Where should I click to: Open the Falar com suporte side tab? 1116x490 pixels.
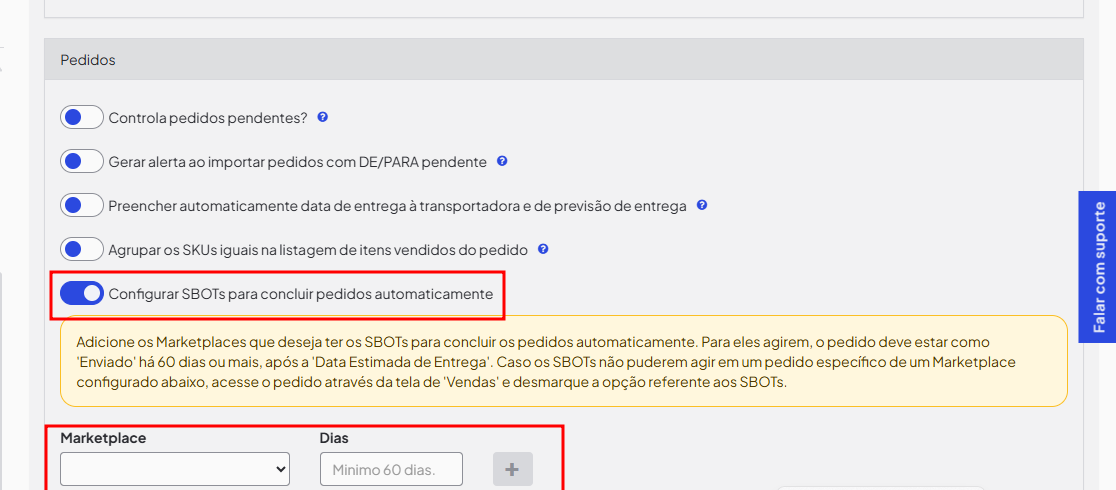(1098, 267)
